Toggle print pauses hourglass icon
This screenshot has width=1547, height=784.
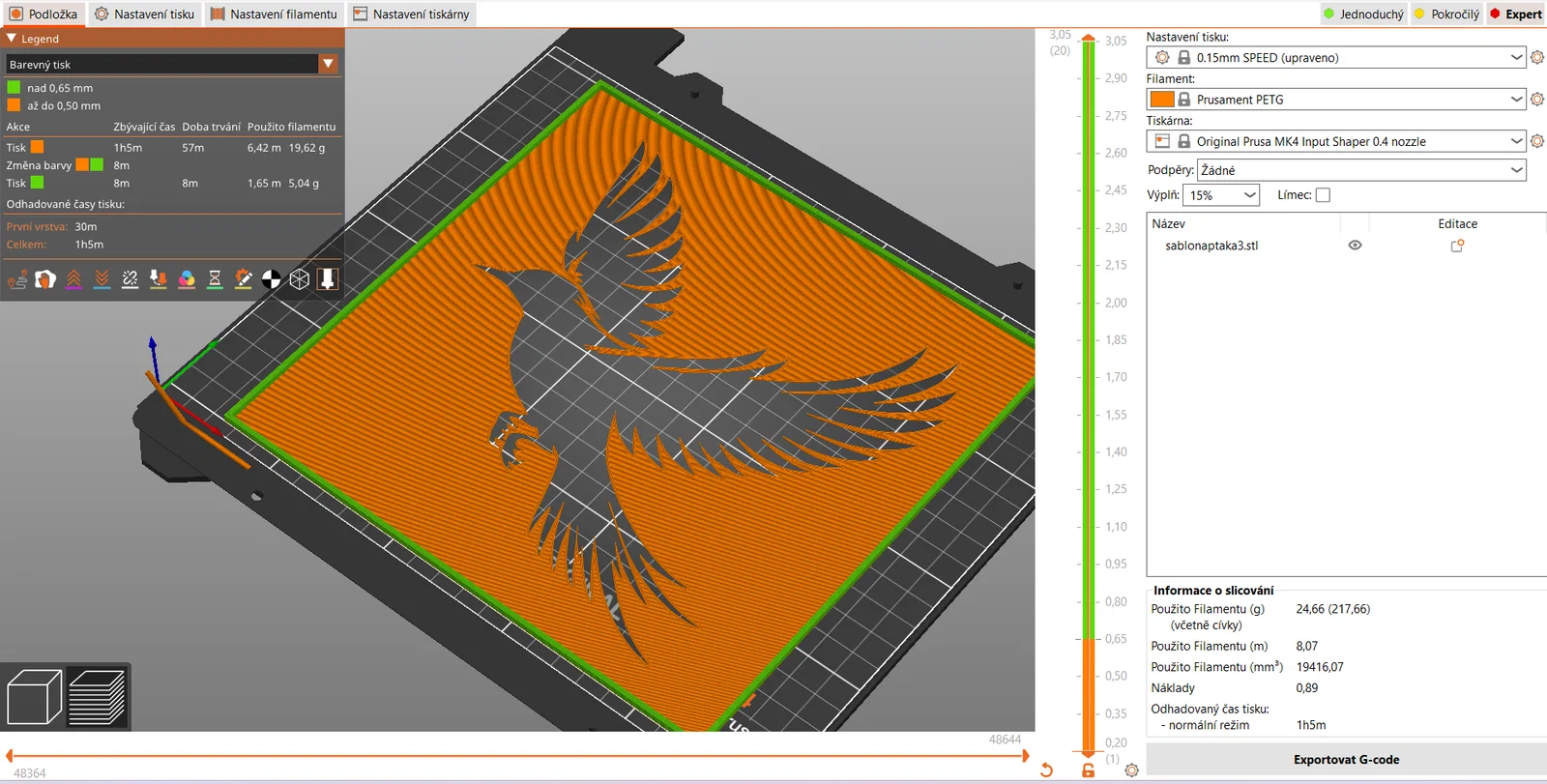pyautogui.click(x=215, y=279)
